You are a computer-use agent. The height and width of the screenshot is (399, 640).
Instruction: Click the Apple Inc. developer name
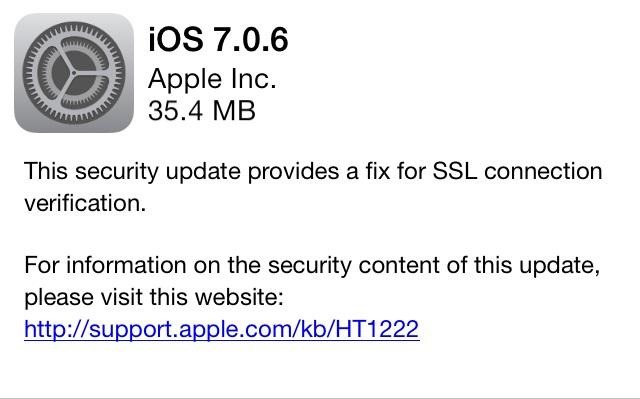[x=212, y=79]
